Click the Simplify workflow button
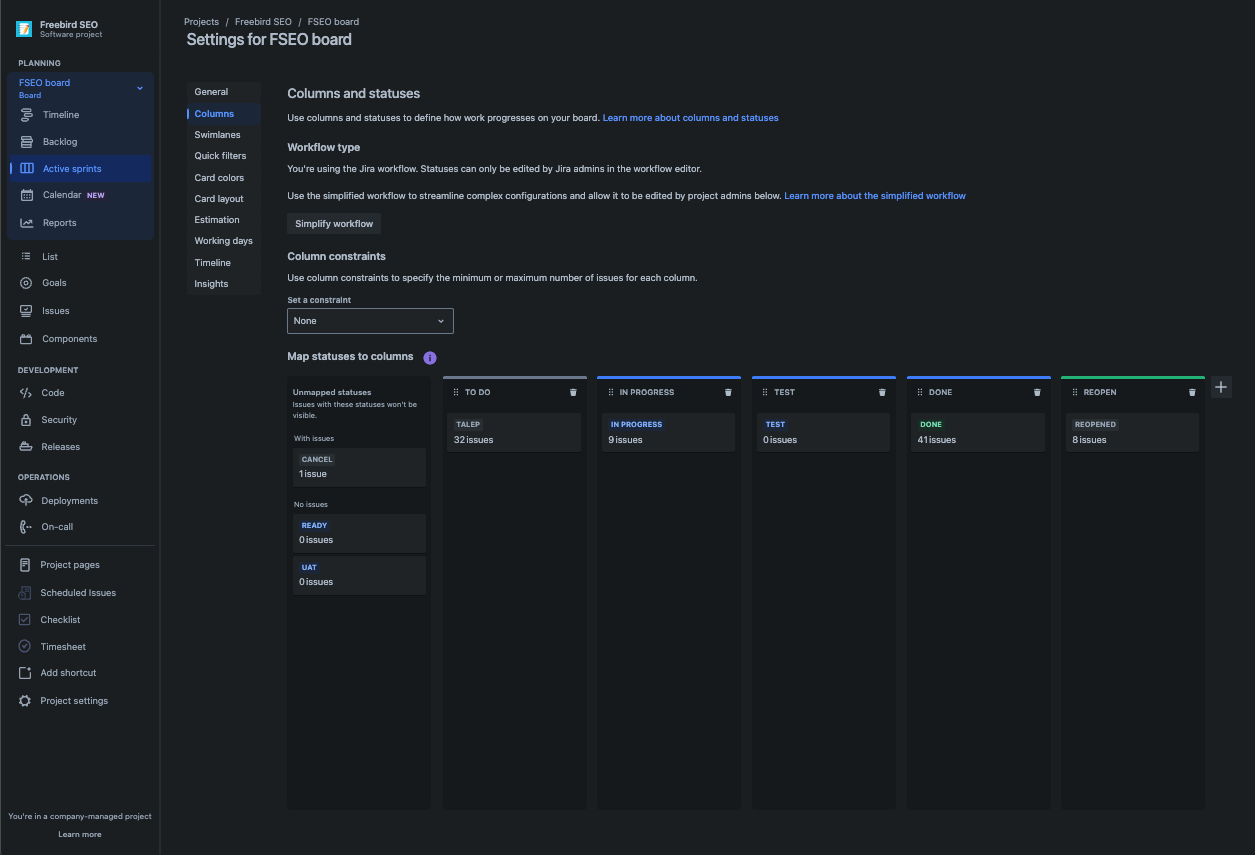 coord(334,224)
